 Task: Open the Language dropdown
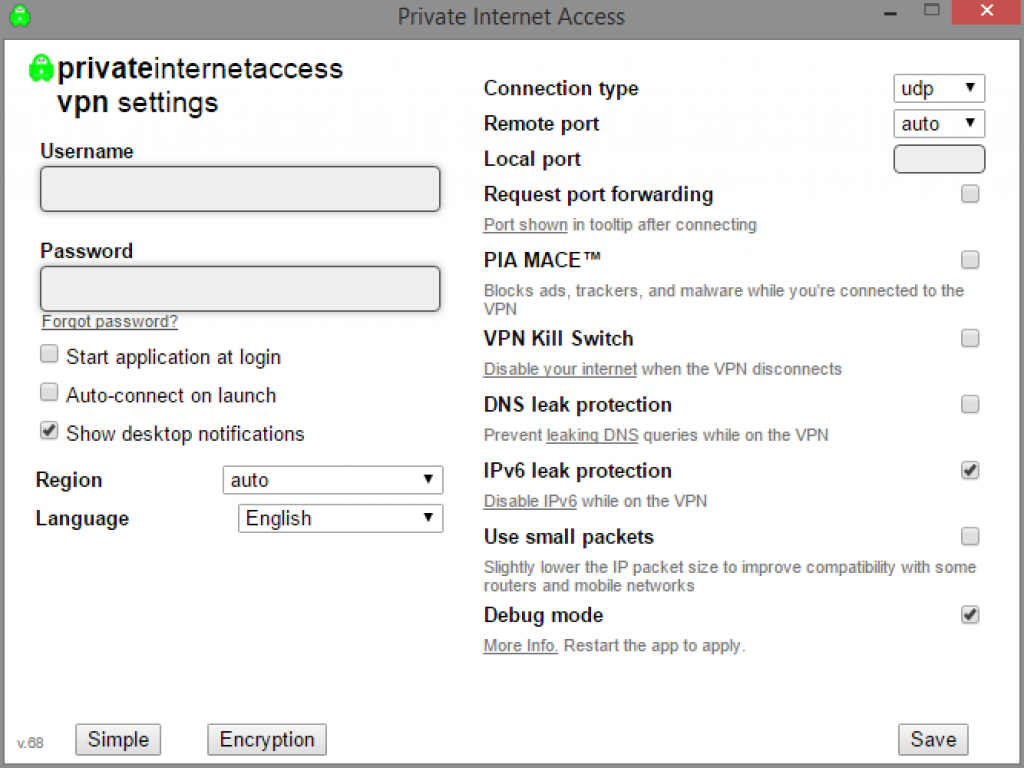340,518
